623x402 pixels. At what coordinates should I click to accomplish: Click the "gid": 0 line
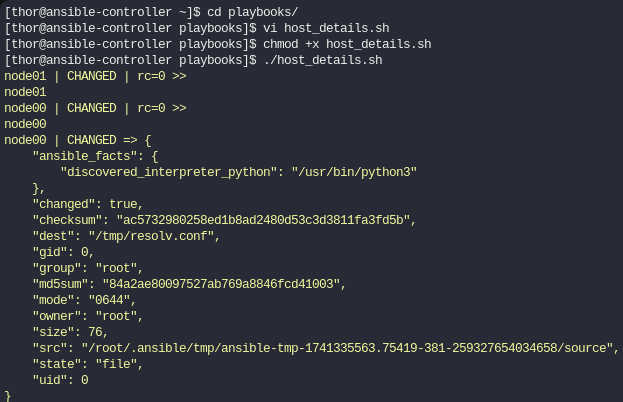point(63,252)
